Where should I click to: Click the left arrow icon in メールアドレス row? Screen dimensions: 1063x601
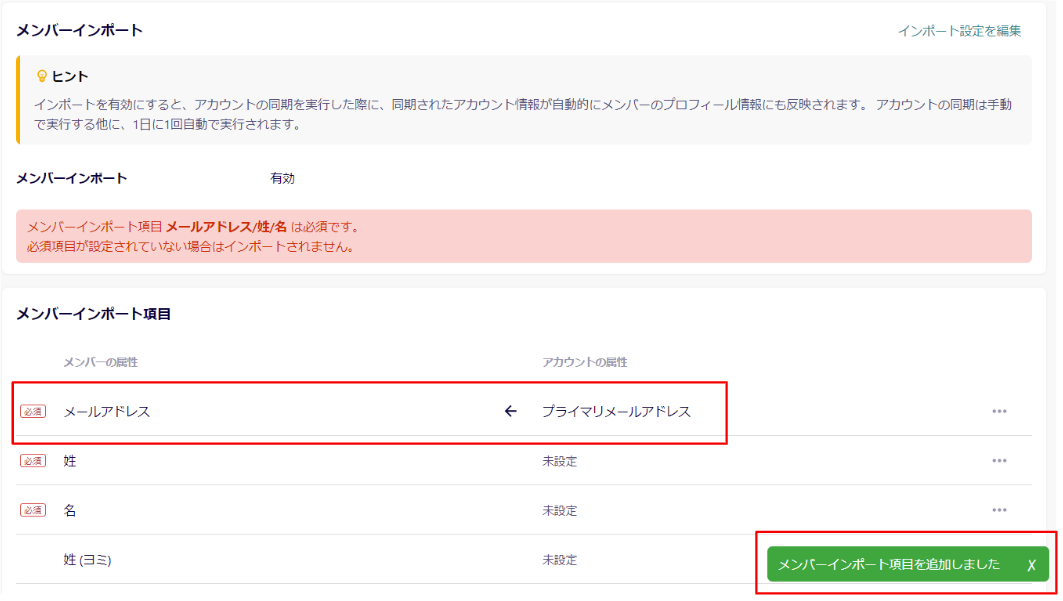tap(511, 411)
